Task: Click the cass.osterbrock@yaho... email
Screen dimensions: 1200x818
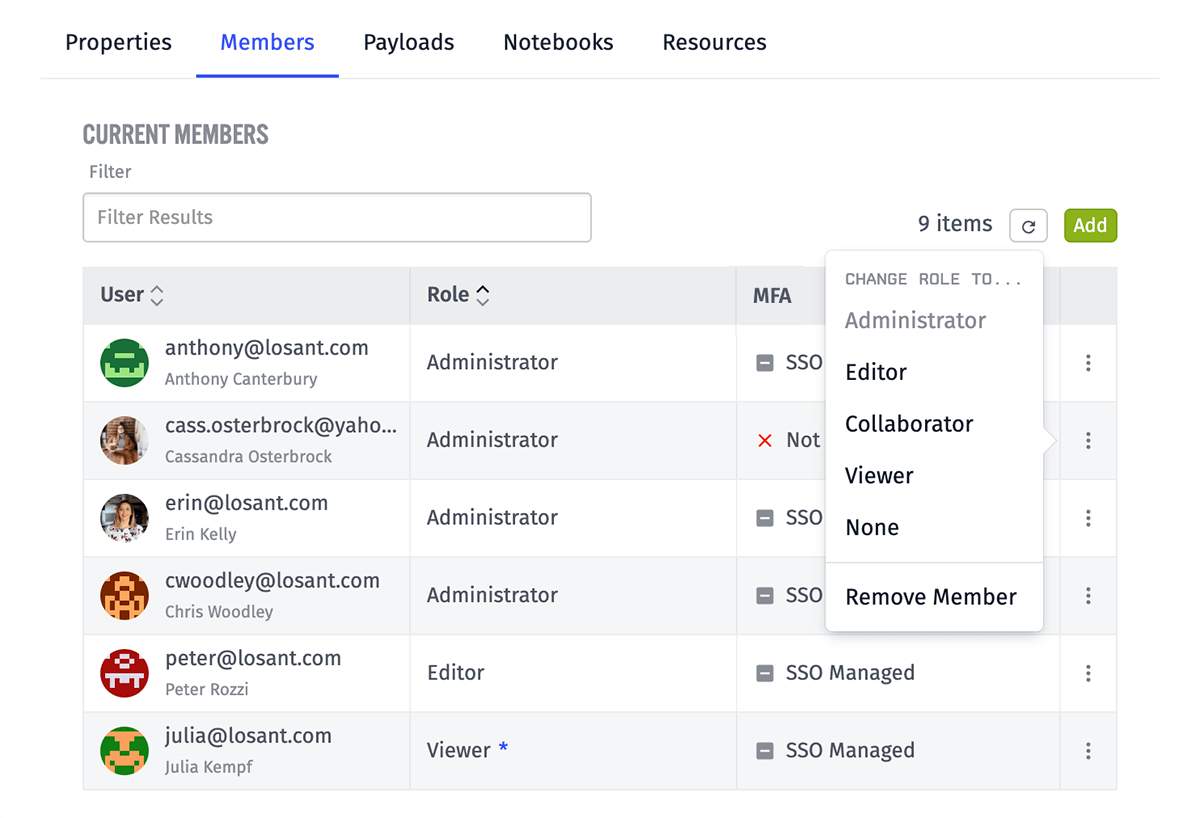Action: 281,425
